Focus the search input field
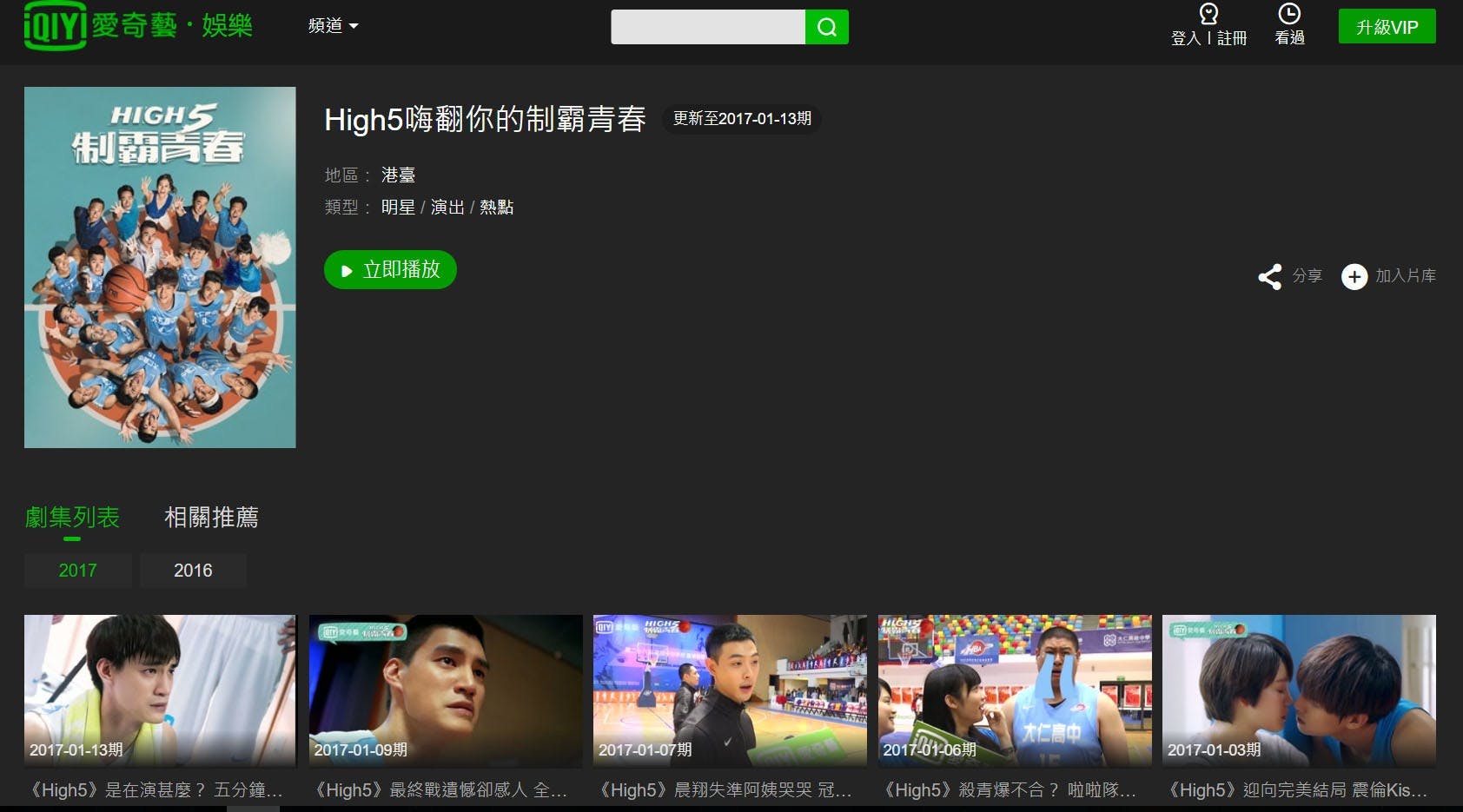1463x812 pixels. pos(708,27)
